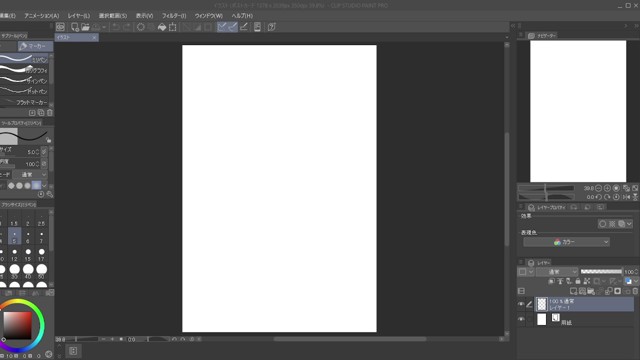
Task: Select the マーカー sub tool tab
Action: (x=35, y=46)
